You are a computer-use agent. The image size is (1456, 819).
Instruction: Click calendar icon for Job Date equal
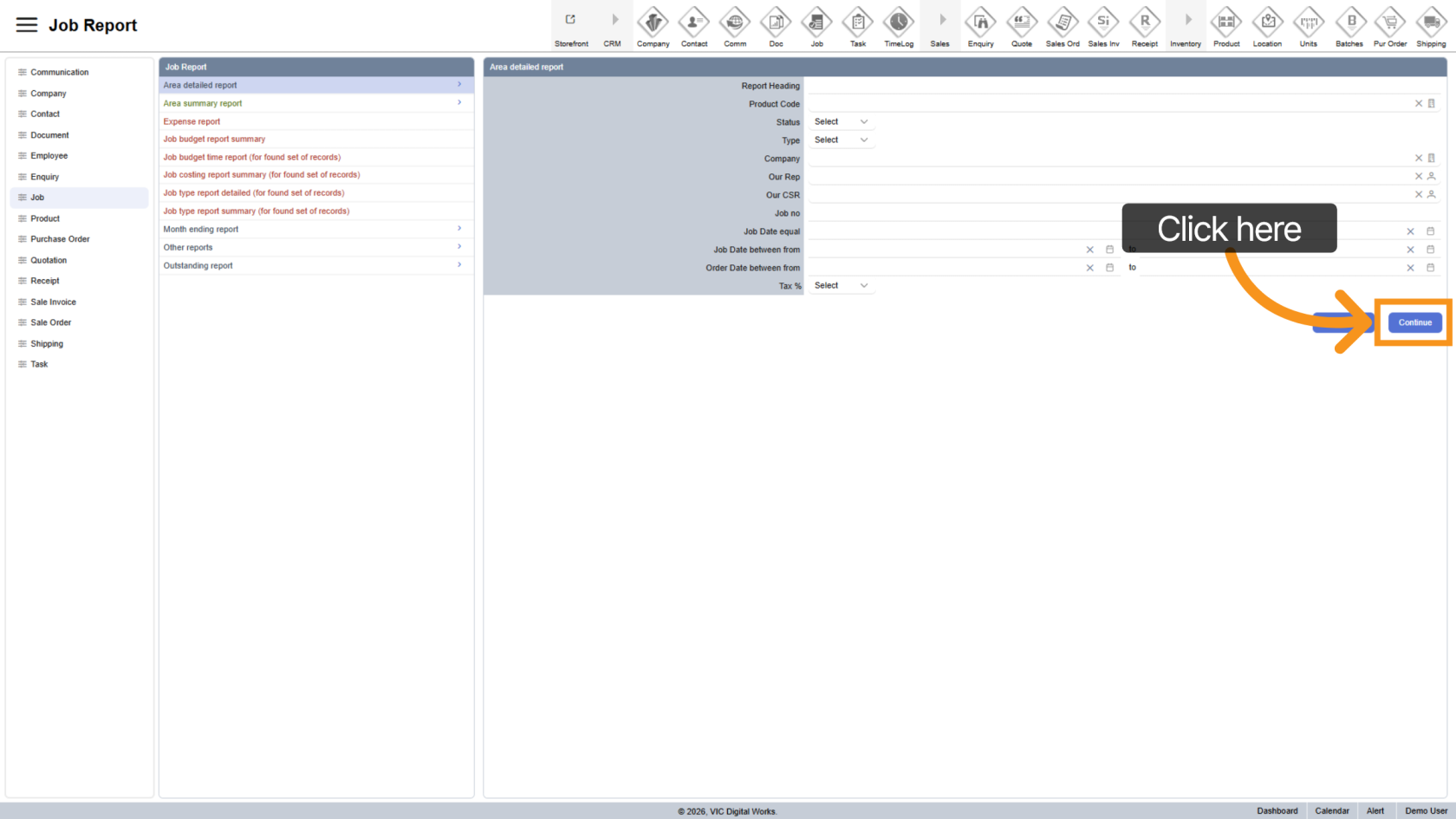(1430, 231)
